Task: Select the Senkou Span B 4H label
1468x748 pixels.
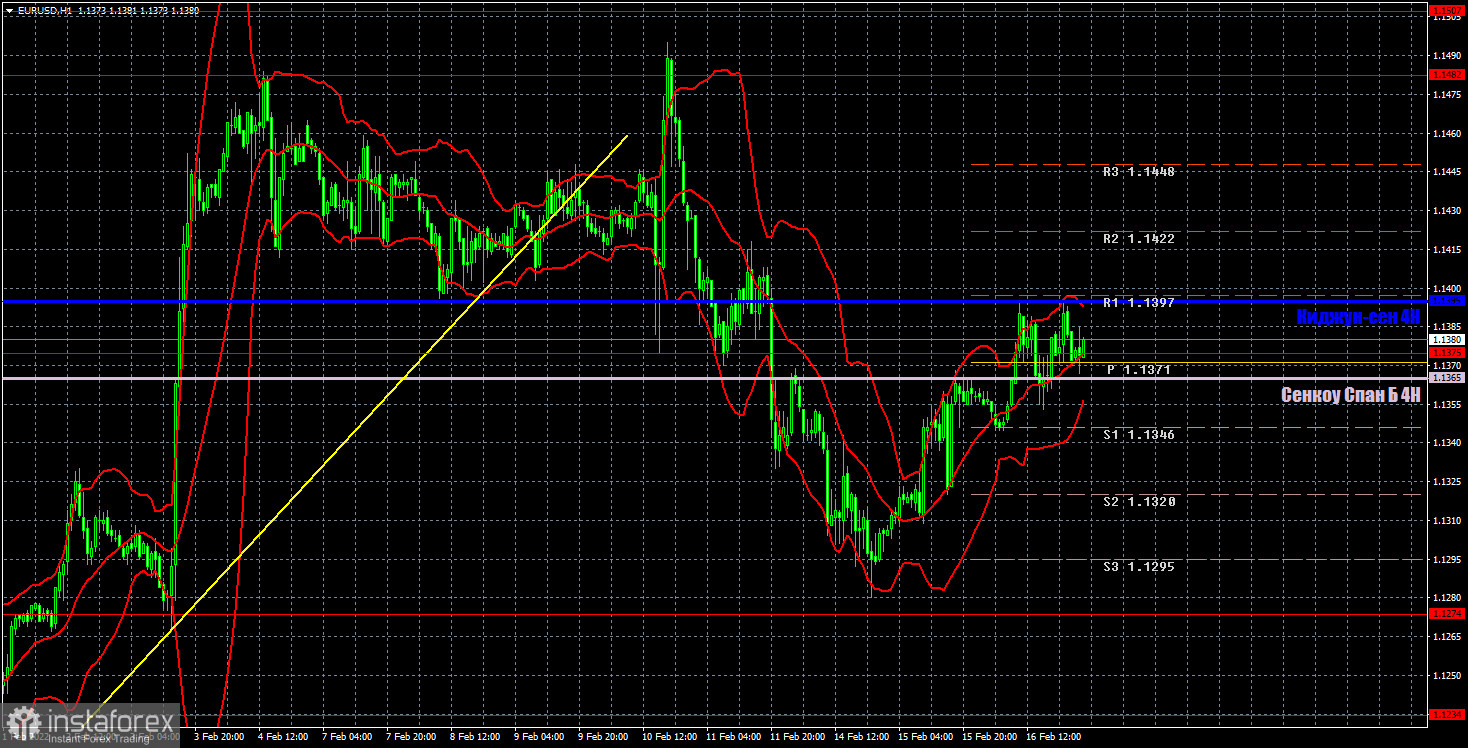Action: click(x=1351, y=396)
